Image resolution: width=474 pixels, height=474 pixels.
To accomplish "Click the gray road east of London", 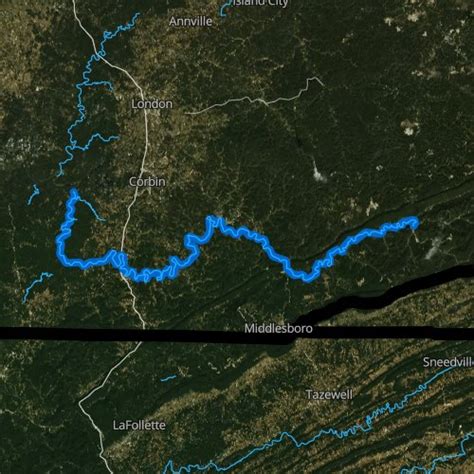I will coord(253,98).
